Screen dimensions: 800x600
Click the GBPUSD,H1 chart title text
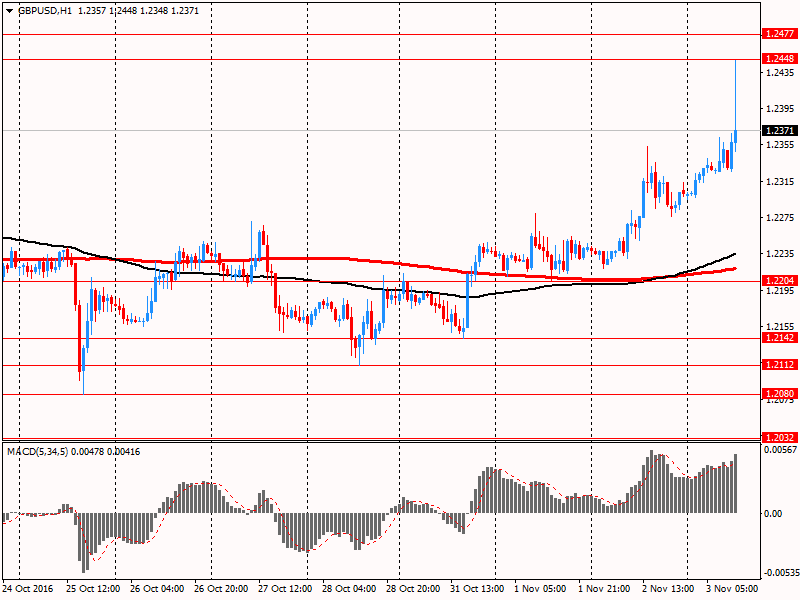pos(45,11)
